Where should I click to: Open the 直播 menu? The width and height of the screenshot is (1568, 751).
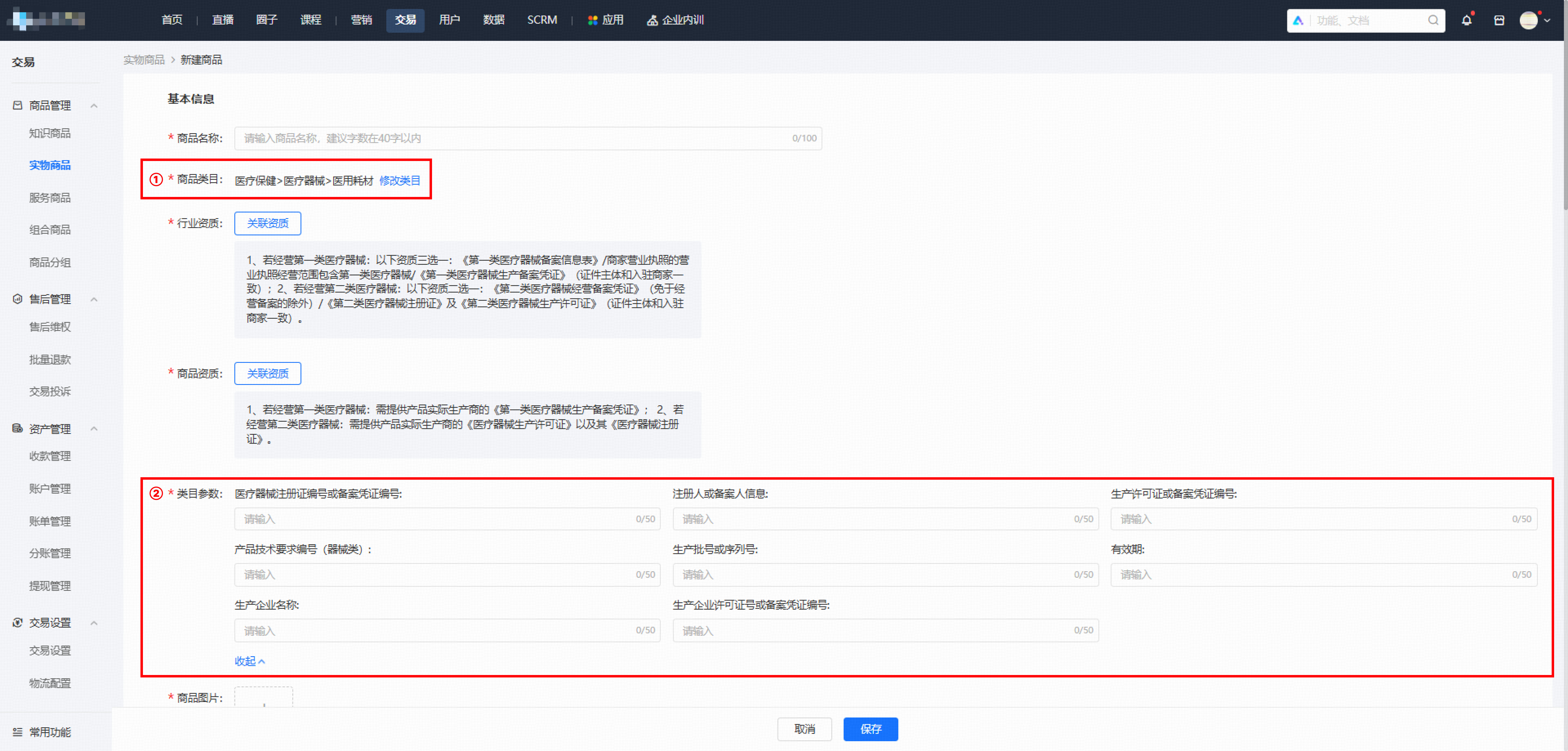[223, 20]
